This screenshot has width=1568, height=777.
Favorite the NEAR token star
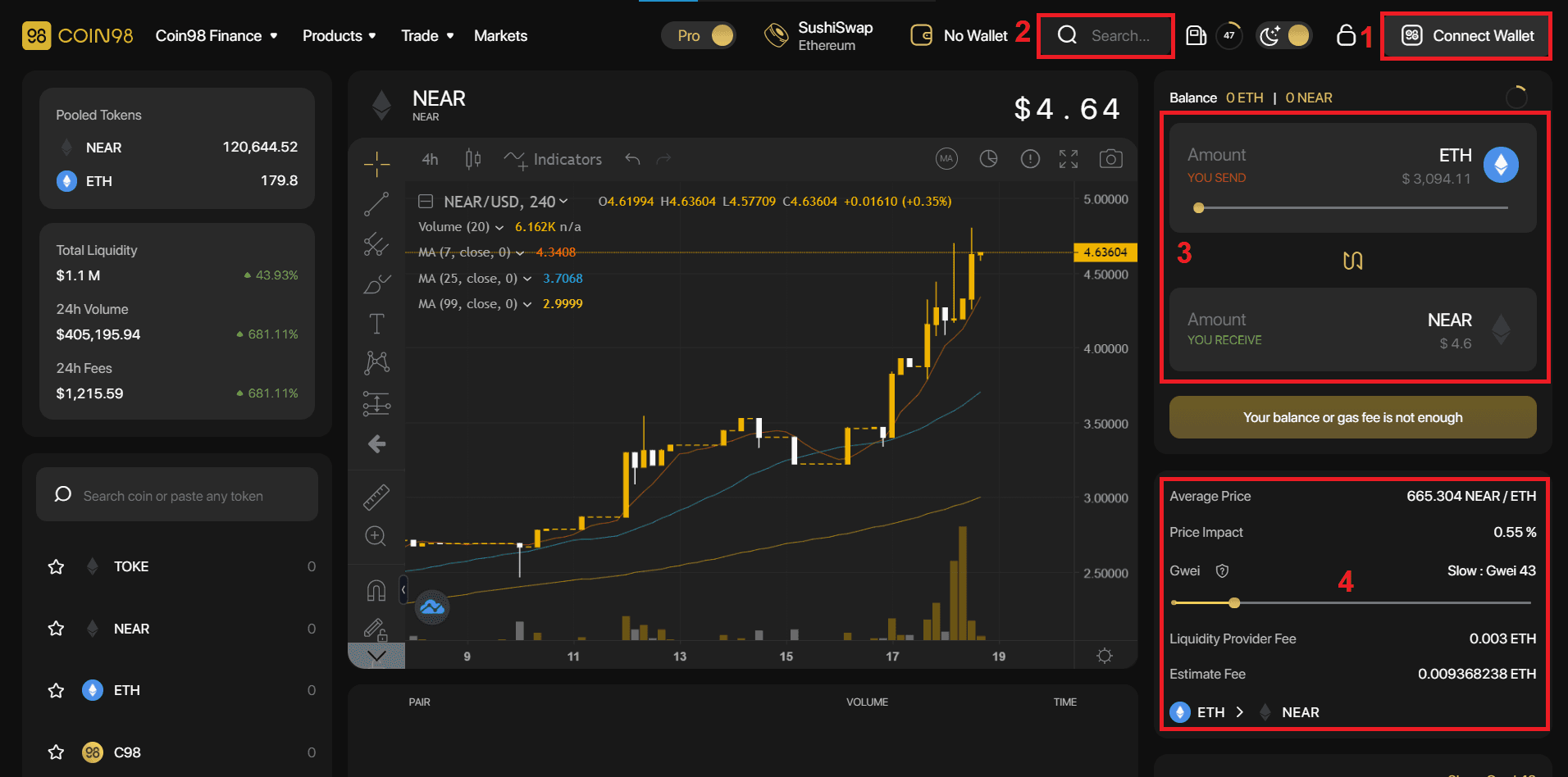(x=56, y=629)
